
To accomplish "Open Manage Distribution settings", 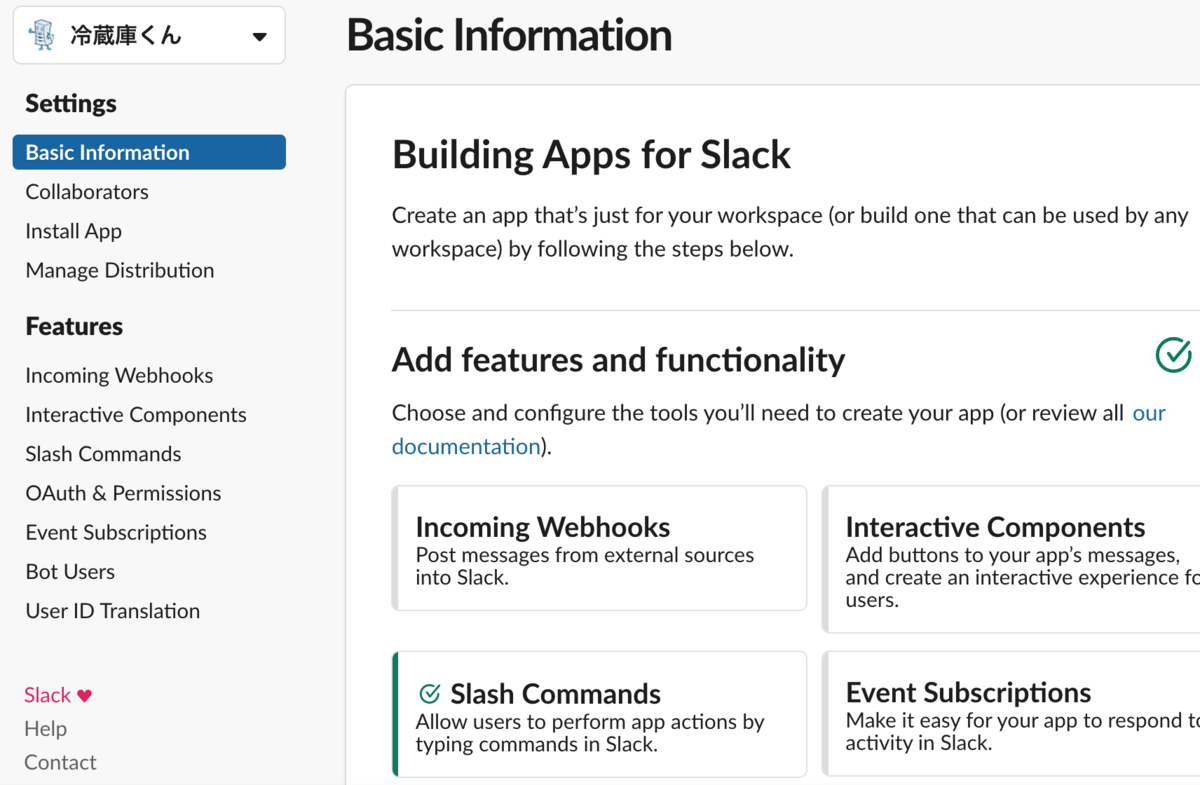I will point(120,270).
